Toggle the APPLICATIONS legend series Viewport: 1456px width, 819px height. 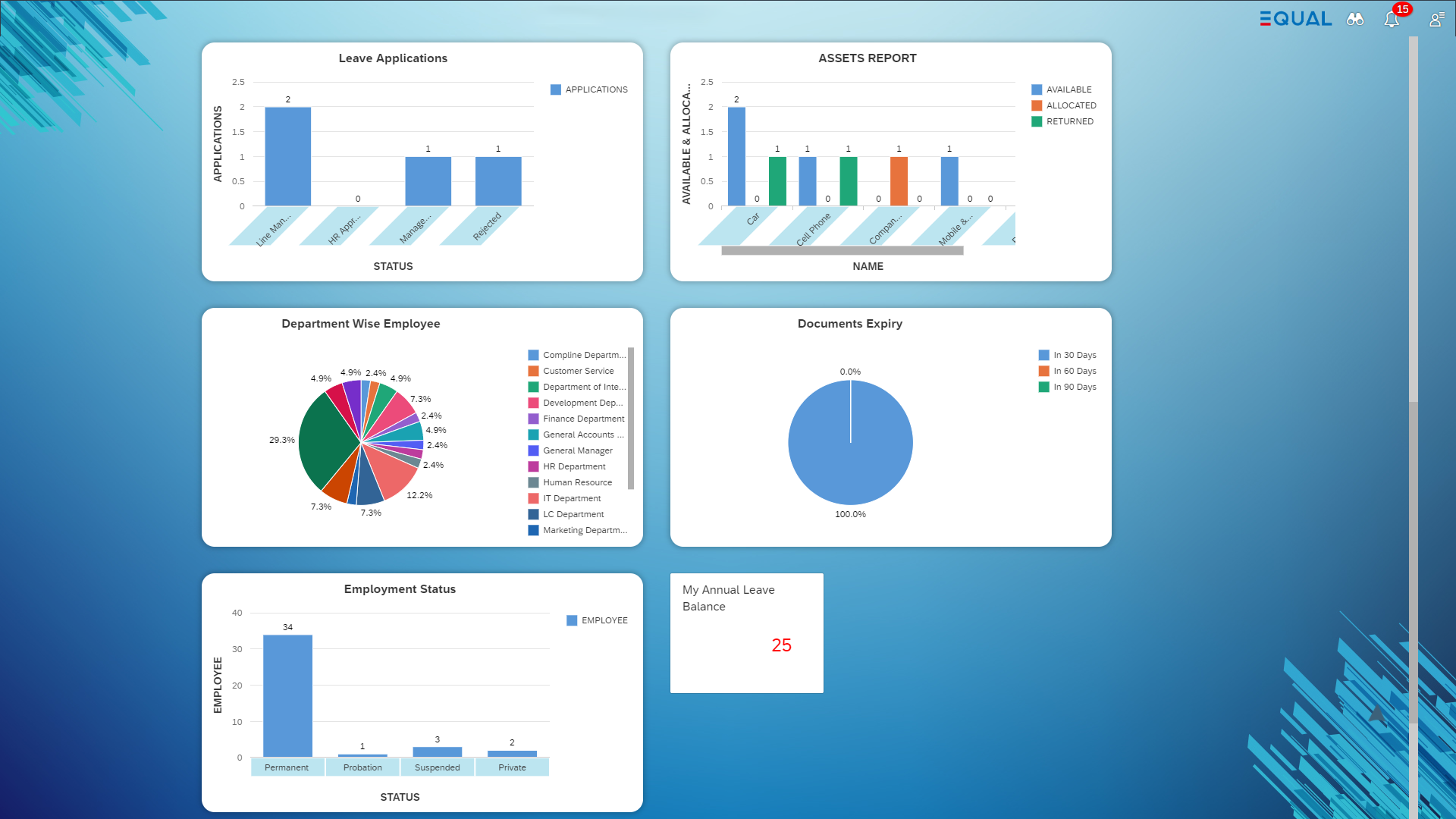point(589,89)
